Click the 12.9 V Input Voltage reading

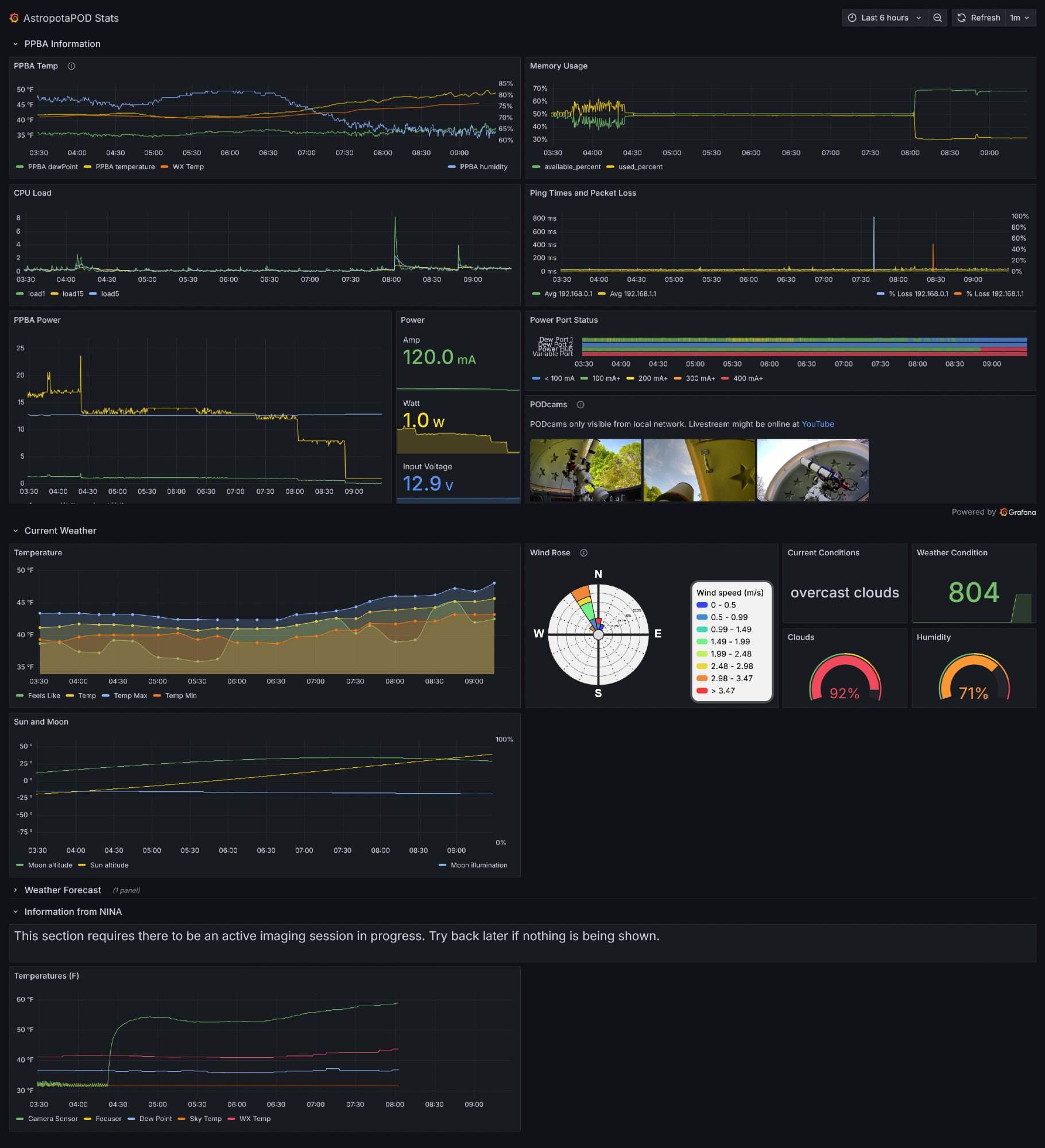click(428, 484)
